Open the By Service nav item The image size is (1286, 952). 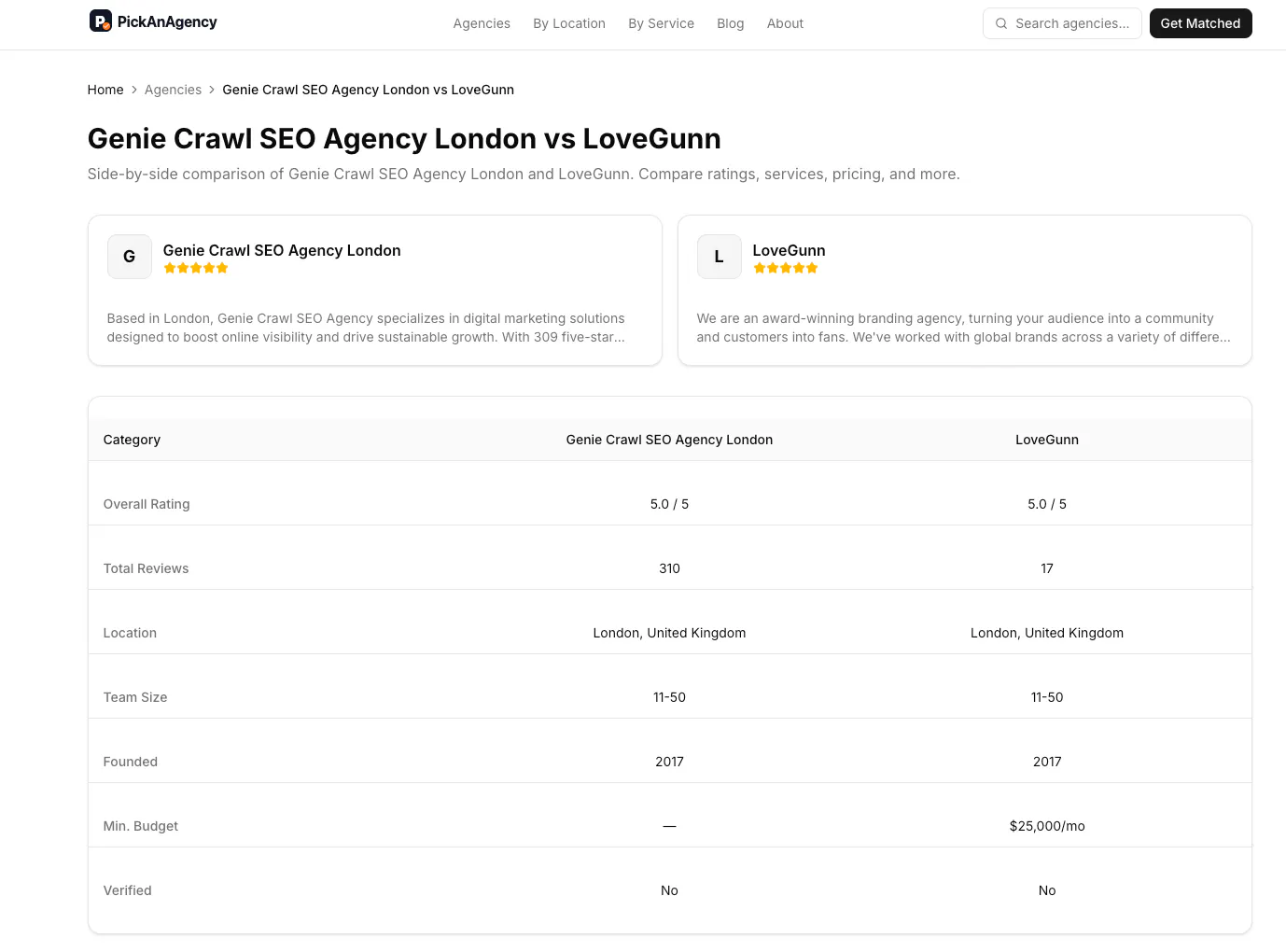(661, 23)
